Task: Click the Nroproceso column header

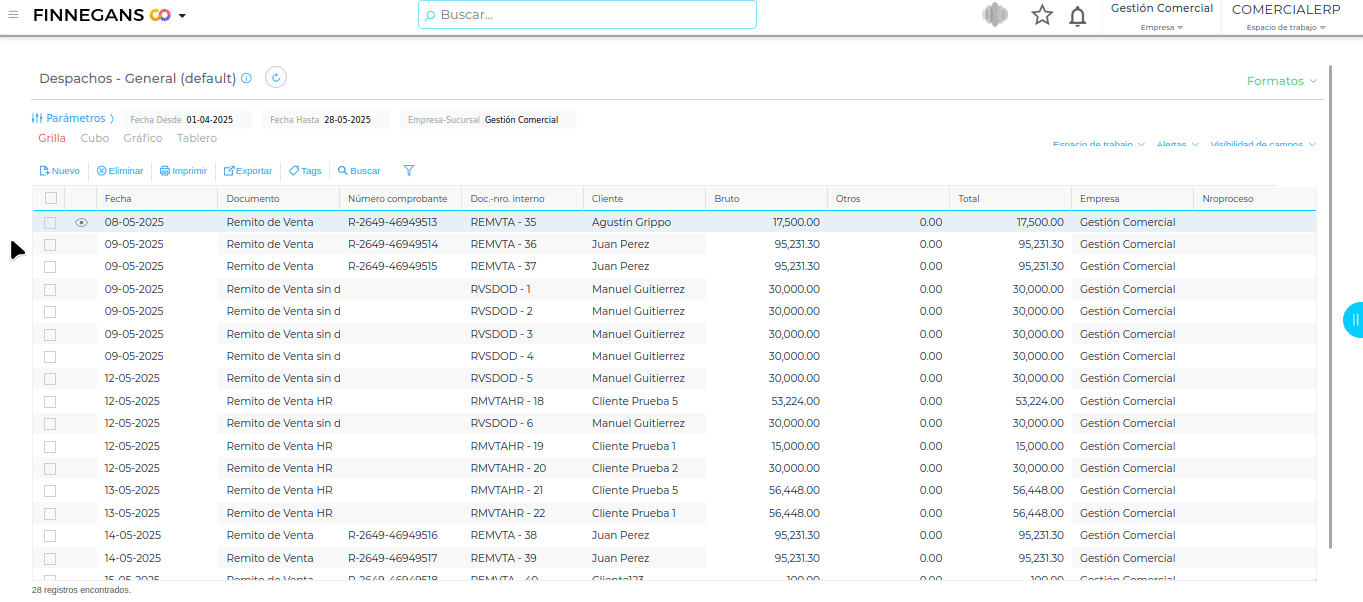Action: [1255, 198]
